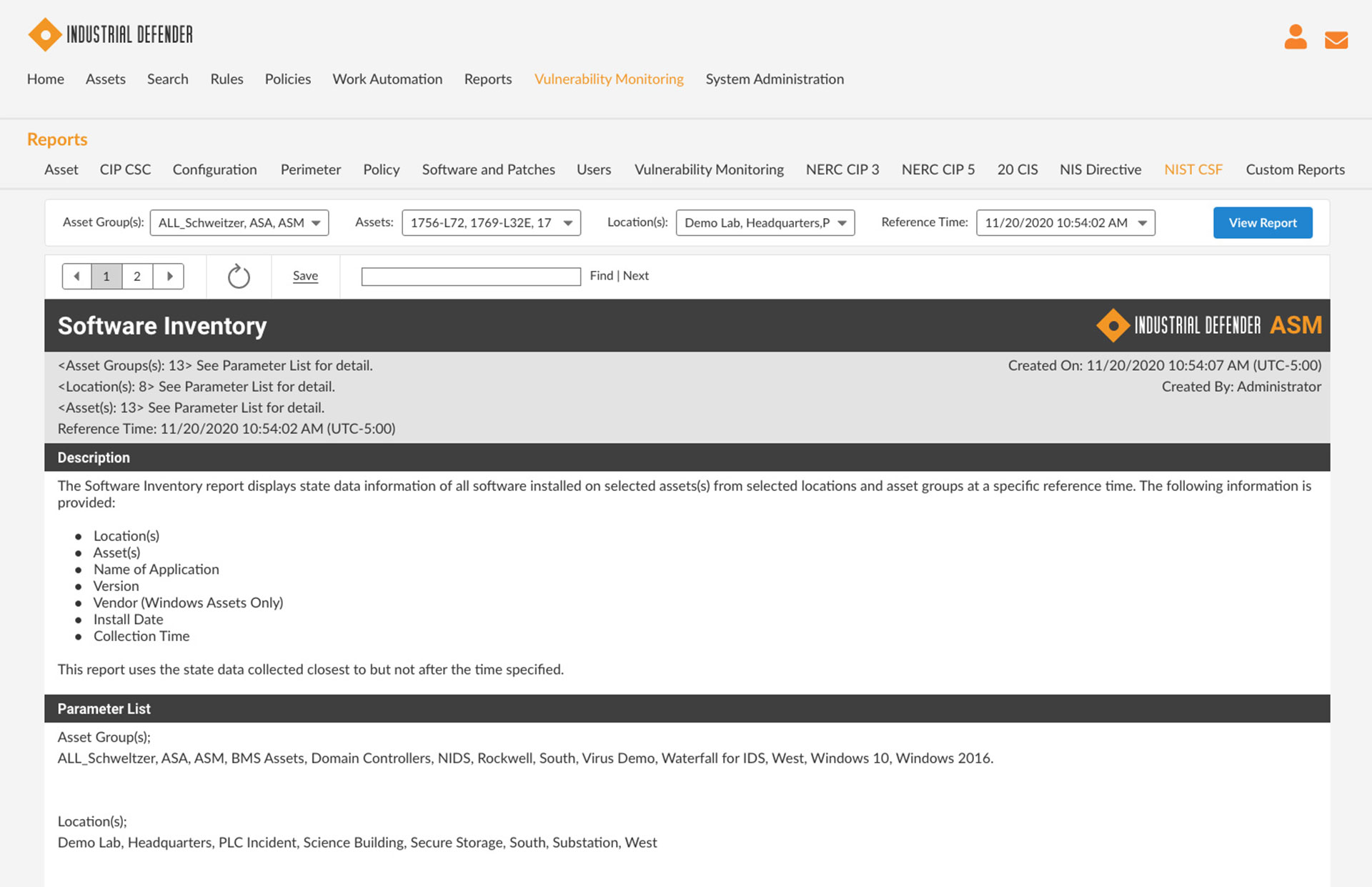The height and width of the screenshot is (887, 1372).
Task: Click the report find text field
Action: click(471, 277)
